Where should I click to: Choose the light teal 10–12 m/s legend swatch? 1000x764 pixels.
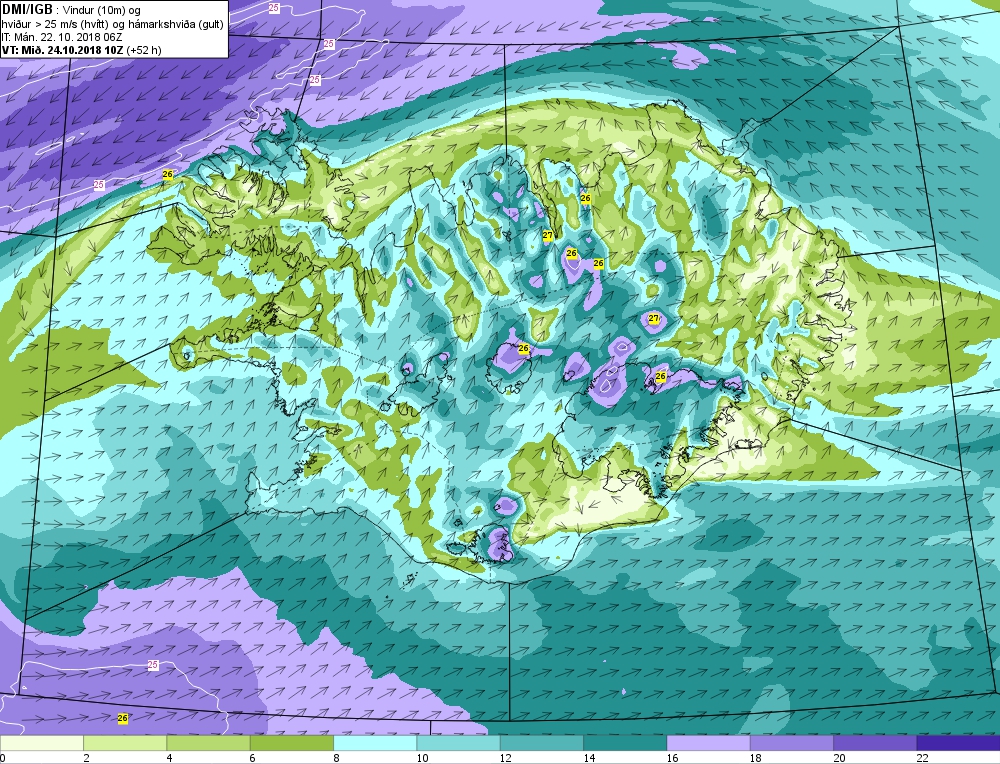(459, 743)
